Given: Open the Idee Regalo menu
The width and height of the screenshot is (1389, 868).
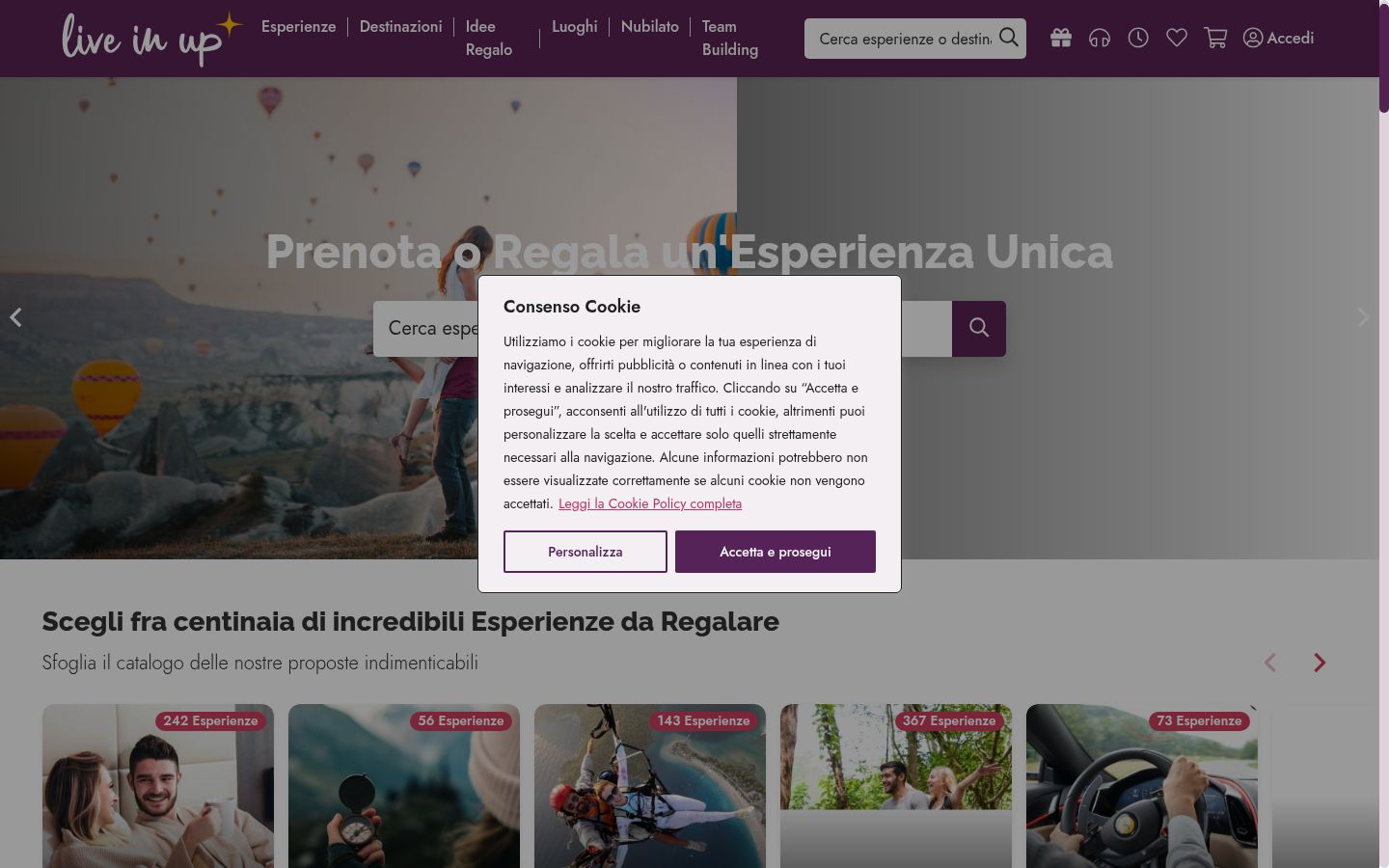Looking at the screenshot, I should tap(489, 39).
